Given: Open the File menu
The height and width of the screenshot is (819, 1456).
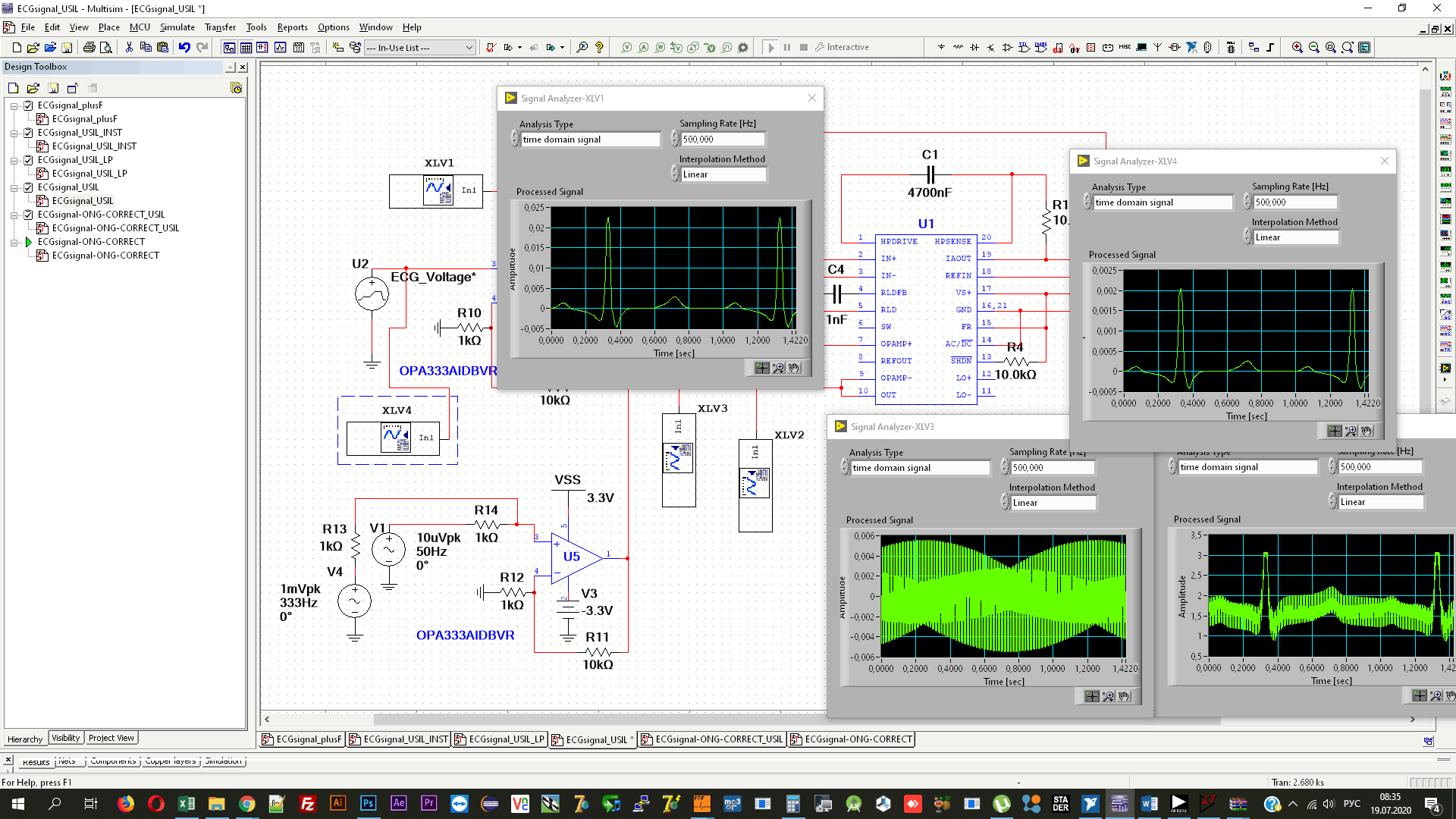Looking at the screenshot, I should (28, 27).
